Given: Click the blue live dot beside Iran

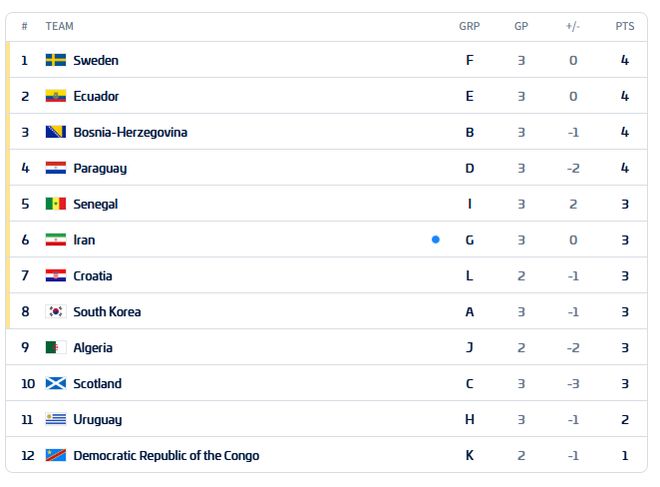Looking at the screenshot, I should [x=436, y=240].
